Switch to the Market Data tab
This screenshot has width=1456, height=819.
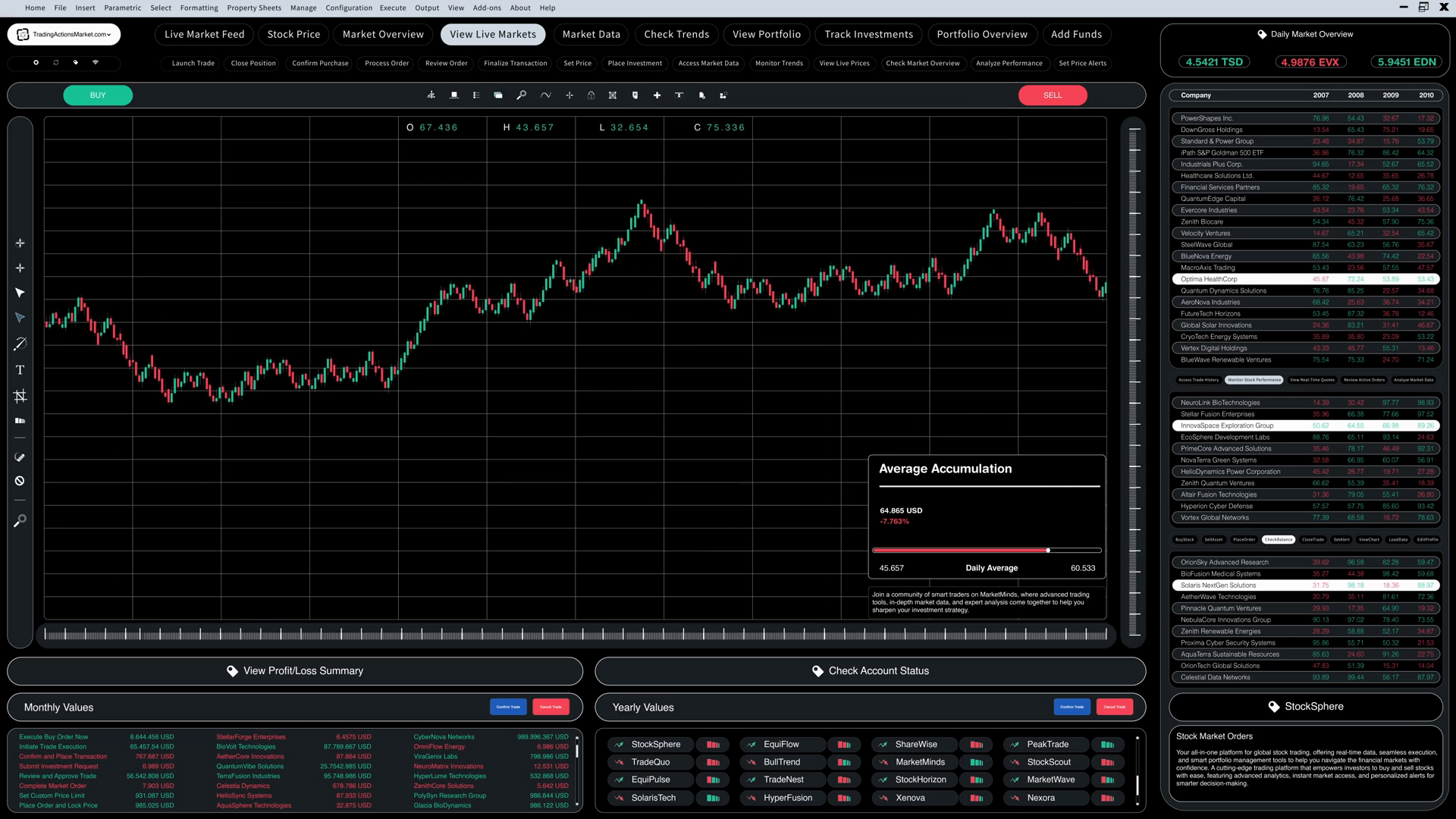click(591, 34)
